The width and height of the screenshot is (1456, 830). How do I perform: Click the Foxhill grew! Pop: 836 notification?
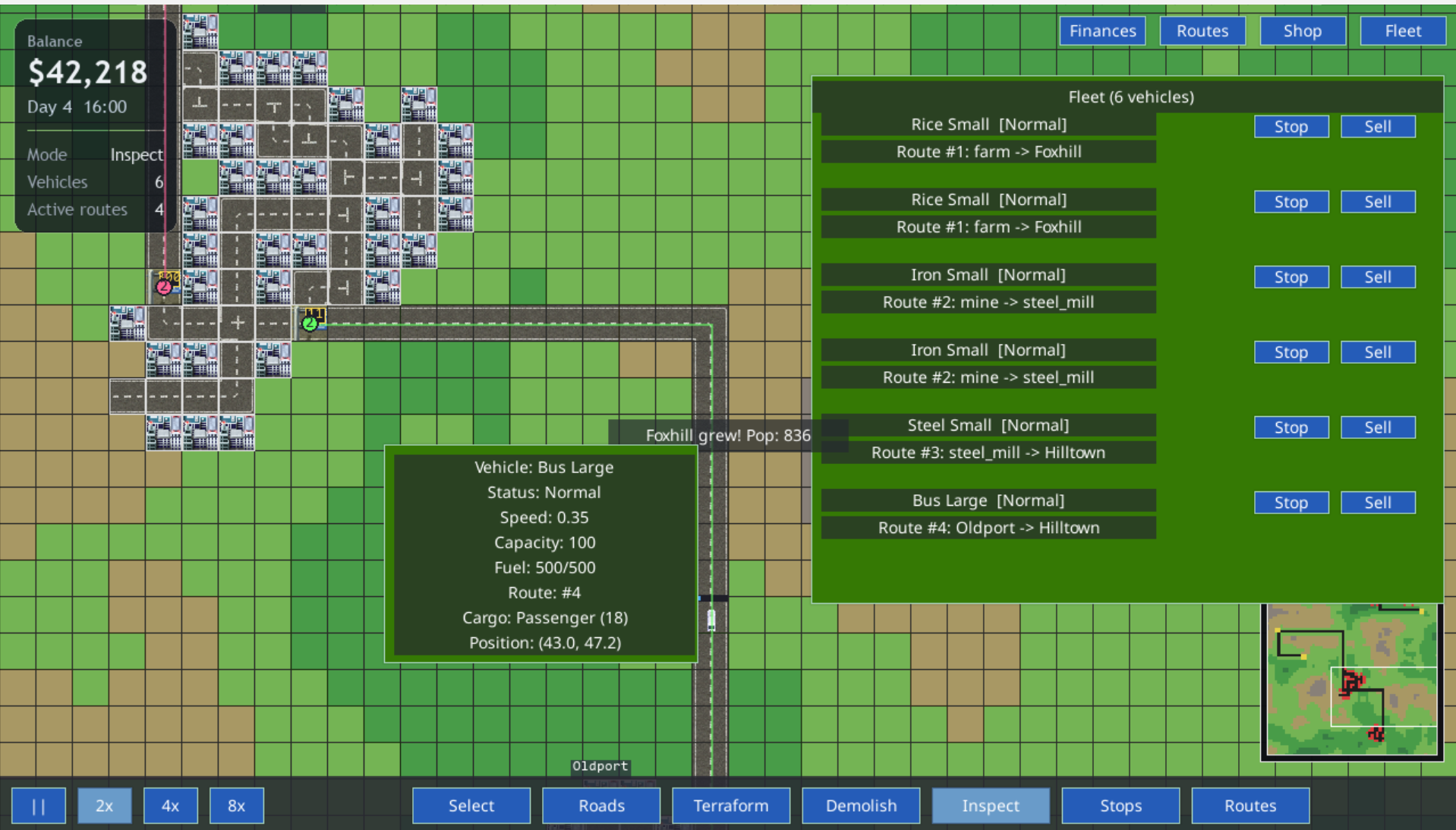[x=728, y=435]
